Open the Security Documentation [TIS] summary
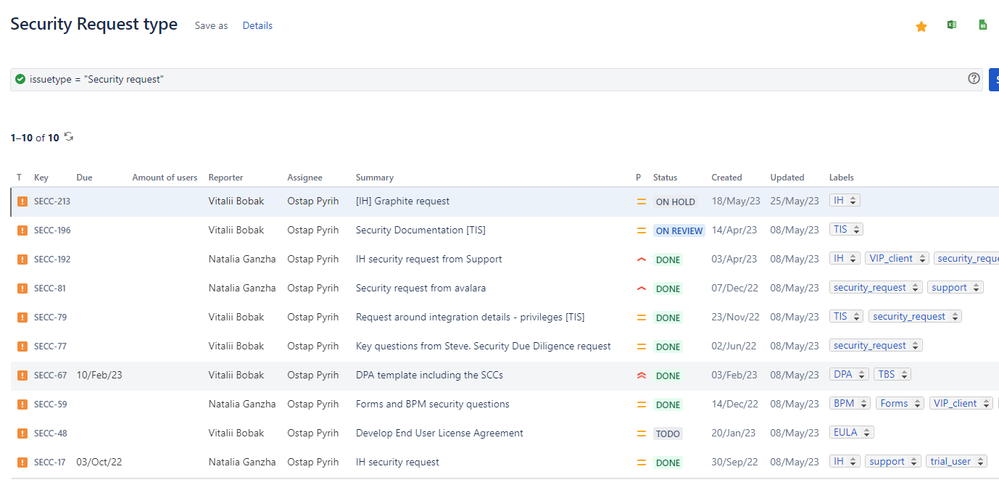The height and width of the screenshot is (490, 999). click(420, 230)
